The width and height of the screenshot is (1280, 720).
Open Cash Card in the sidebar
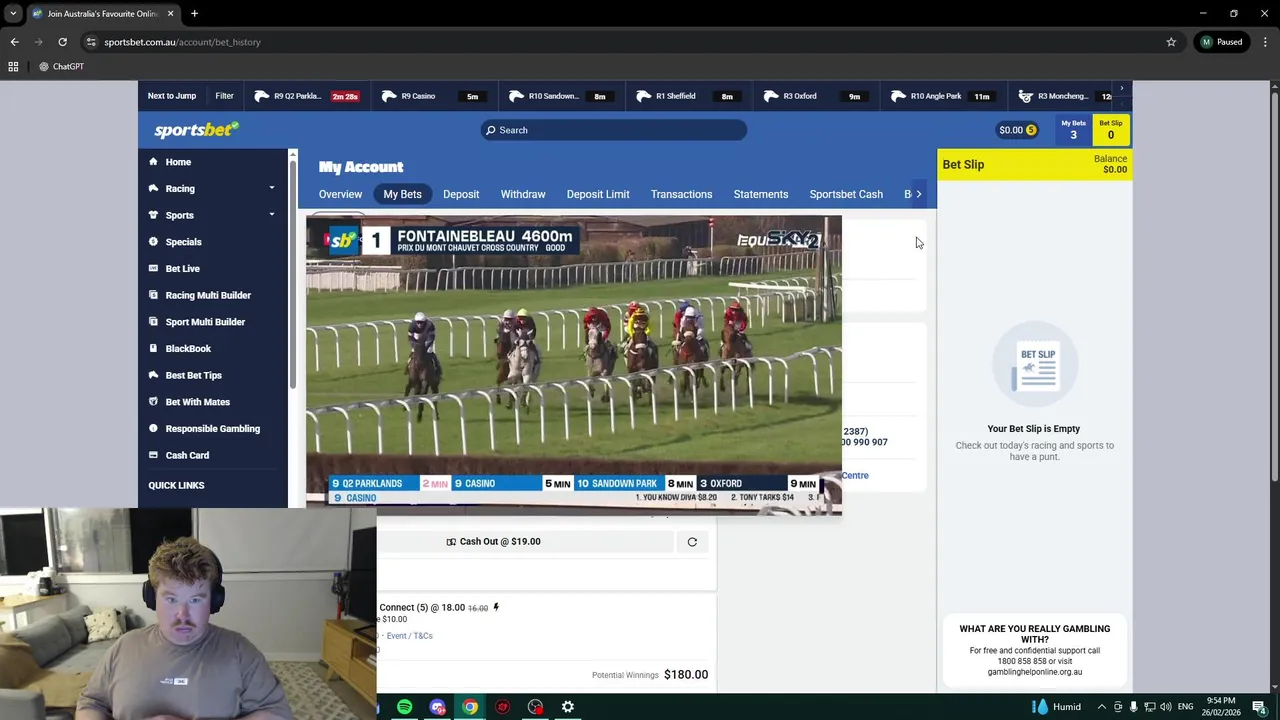tap(187, 455)
